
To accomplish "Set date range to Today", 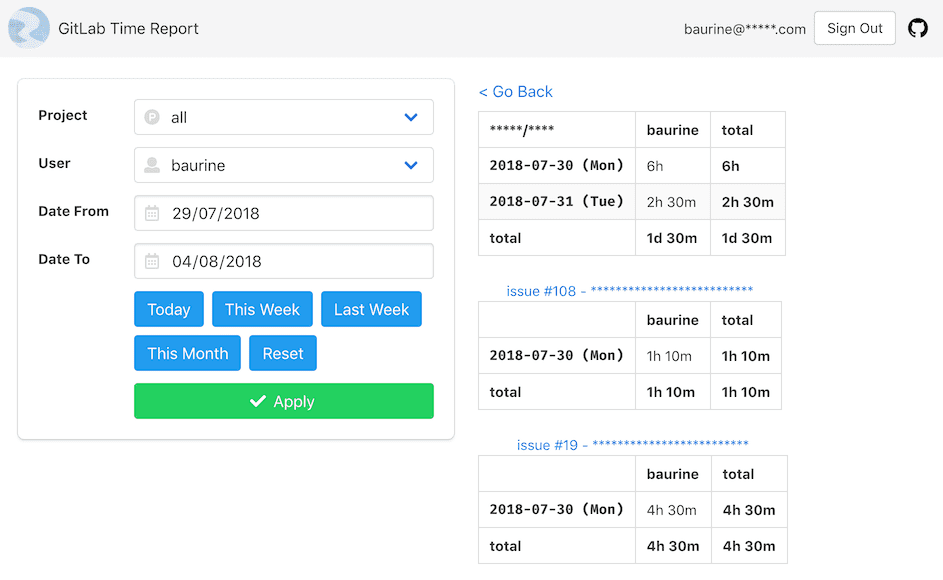I will 169,309.
